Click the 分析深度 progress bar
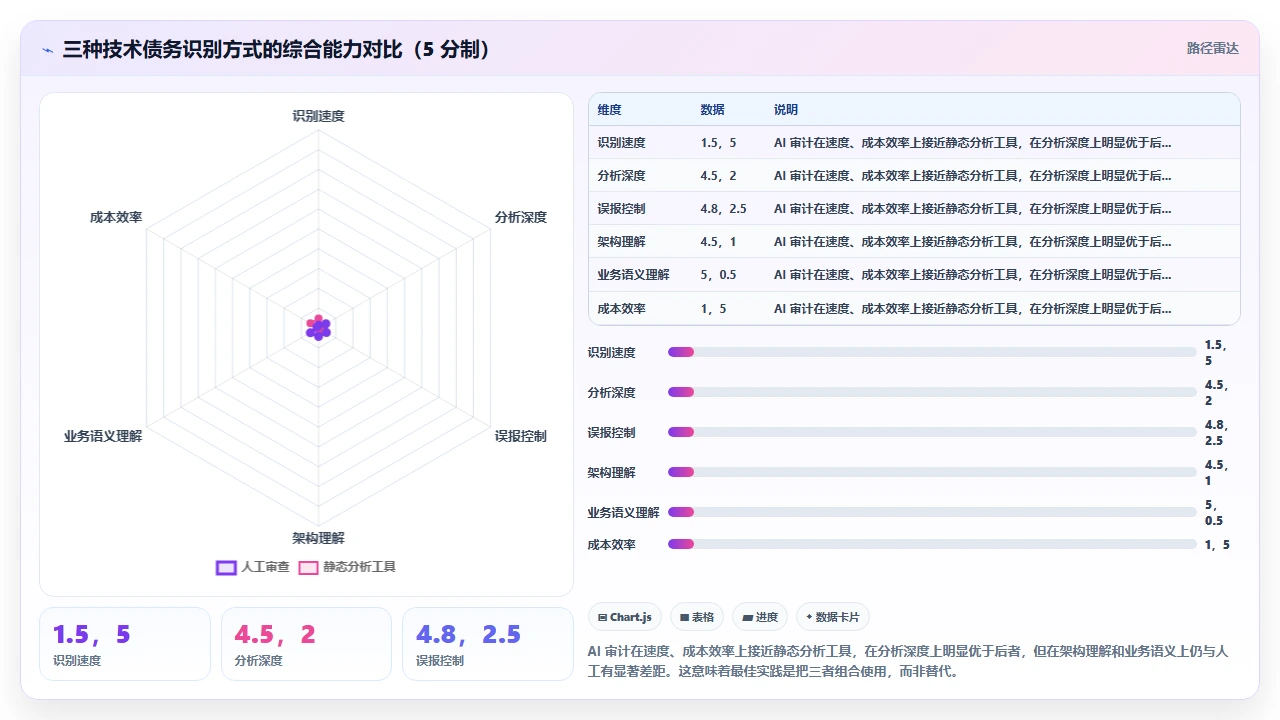Image resolution: width=1280 pixels, height=720 pixels. pos(932,392)
